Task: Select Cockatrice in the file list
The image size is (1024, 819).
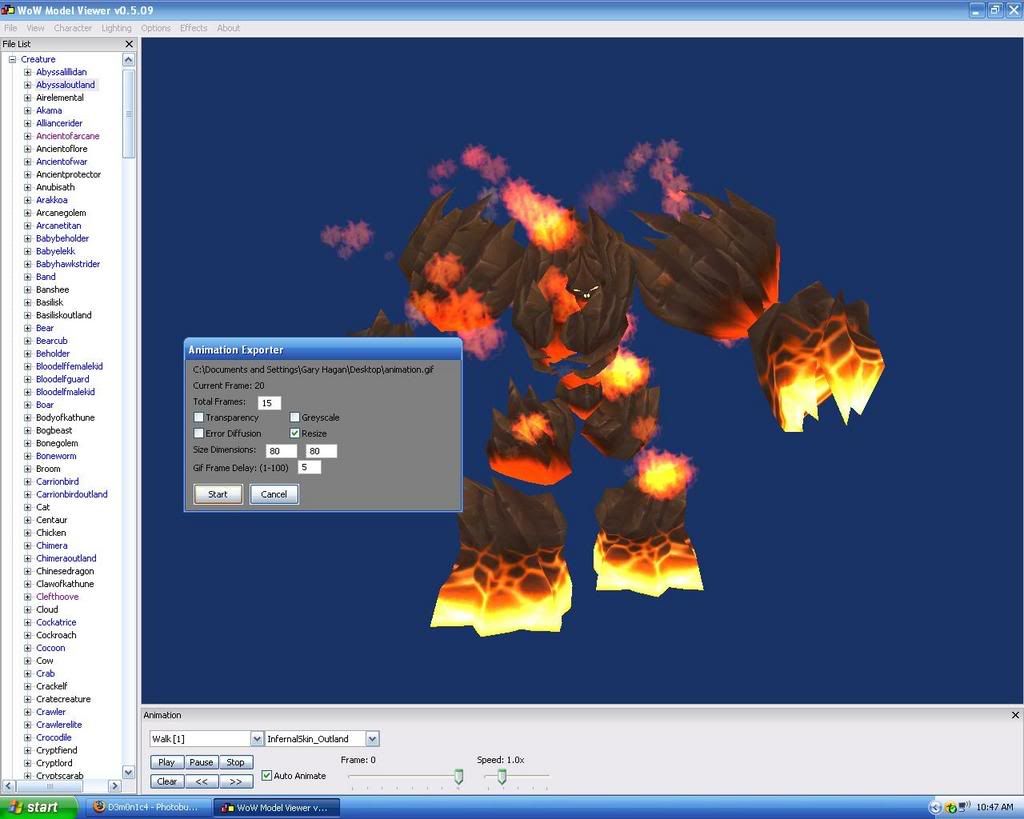Action: 56,622
